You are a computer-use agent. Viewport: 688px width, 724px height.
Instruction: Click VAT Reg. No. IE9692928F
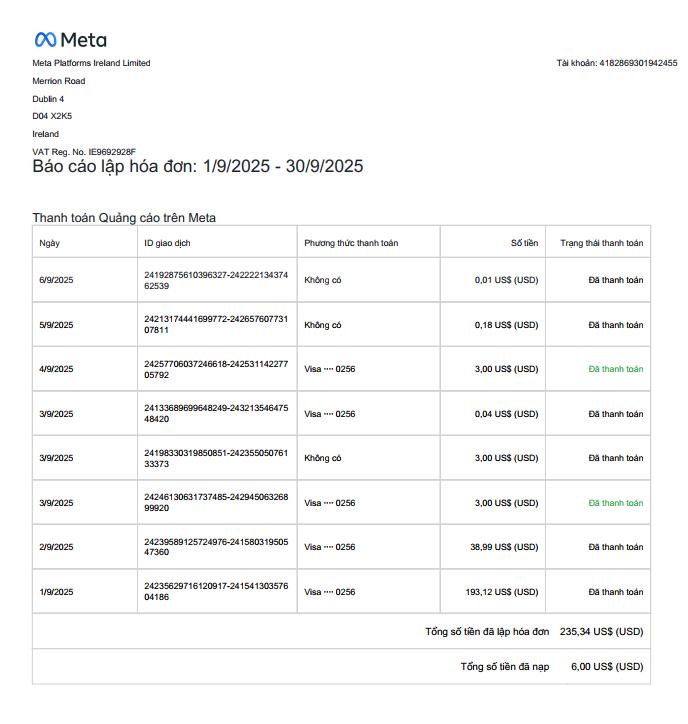[x=84, y=152]
